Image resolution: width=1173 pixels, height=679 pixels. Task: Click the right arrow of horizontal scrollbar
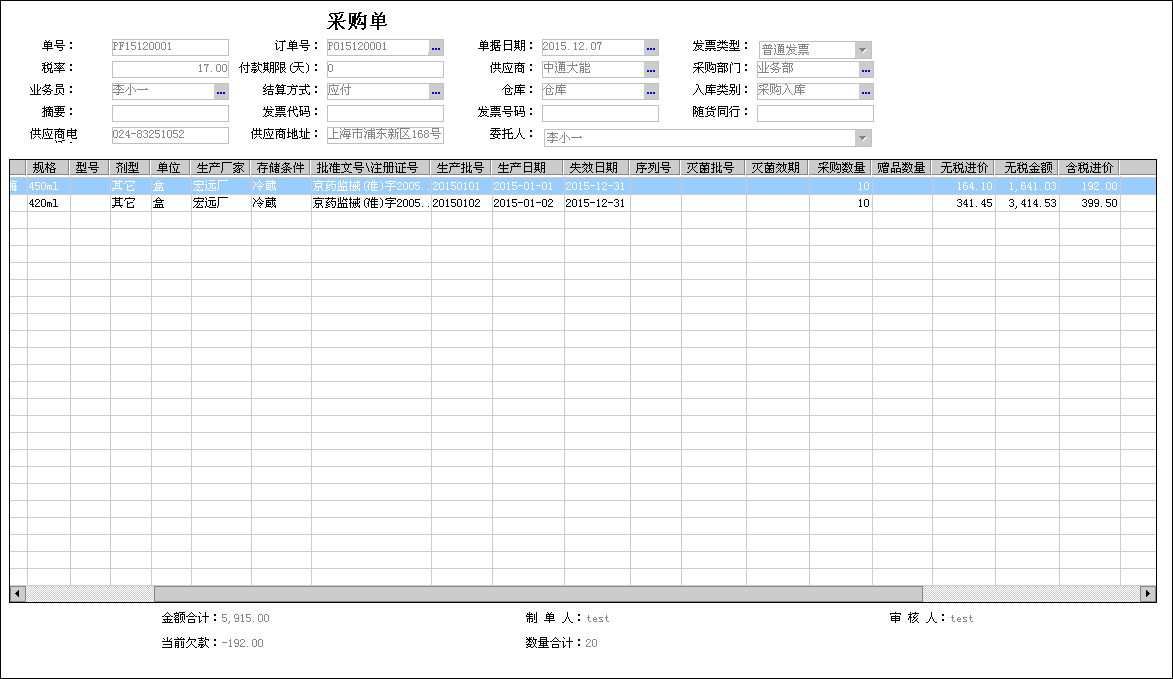click(1148, 594)
